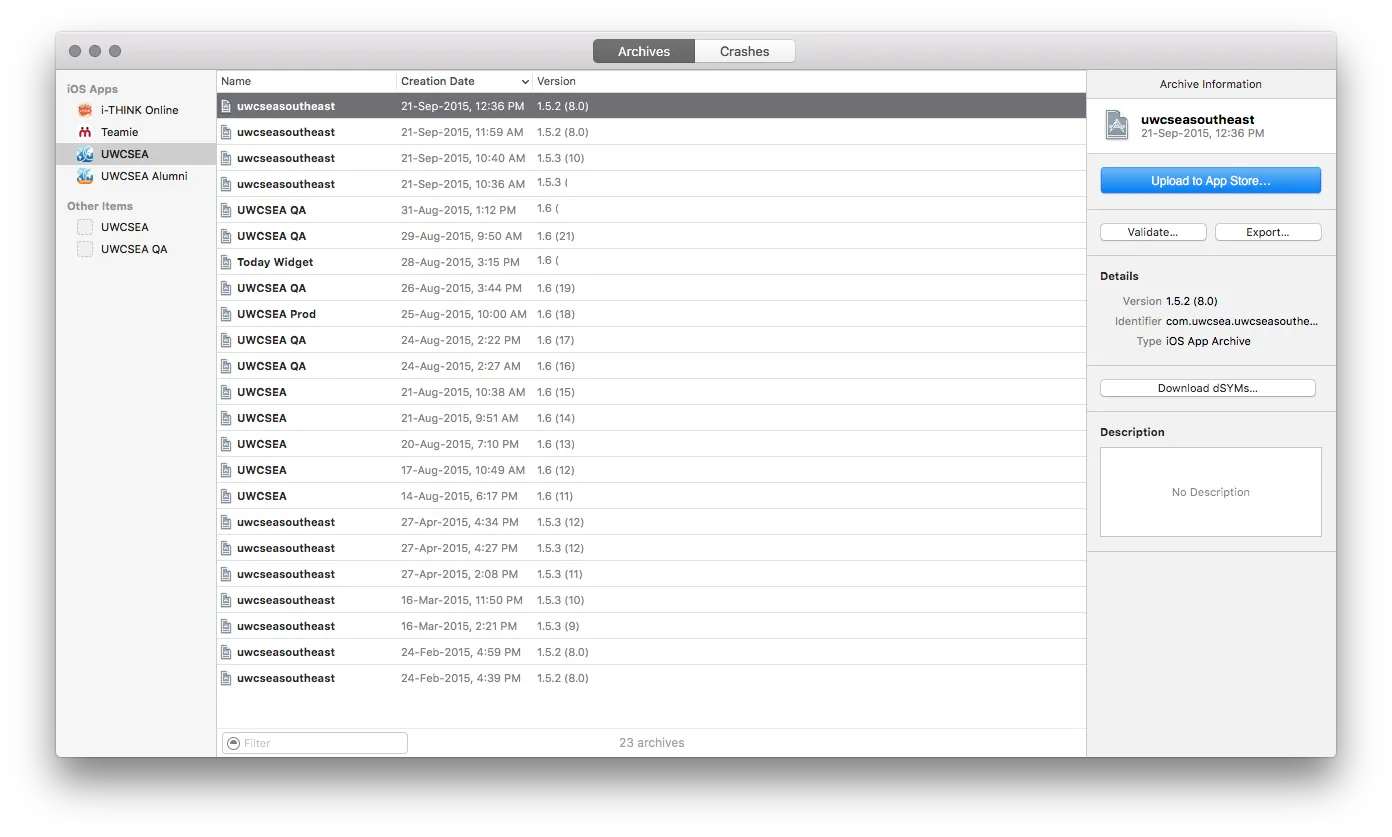Click archive icon of the 20-Aug-2015, 7:10 PM row
Viewport: 1392px width, 837px height.
(226, 444)
